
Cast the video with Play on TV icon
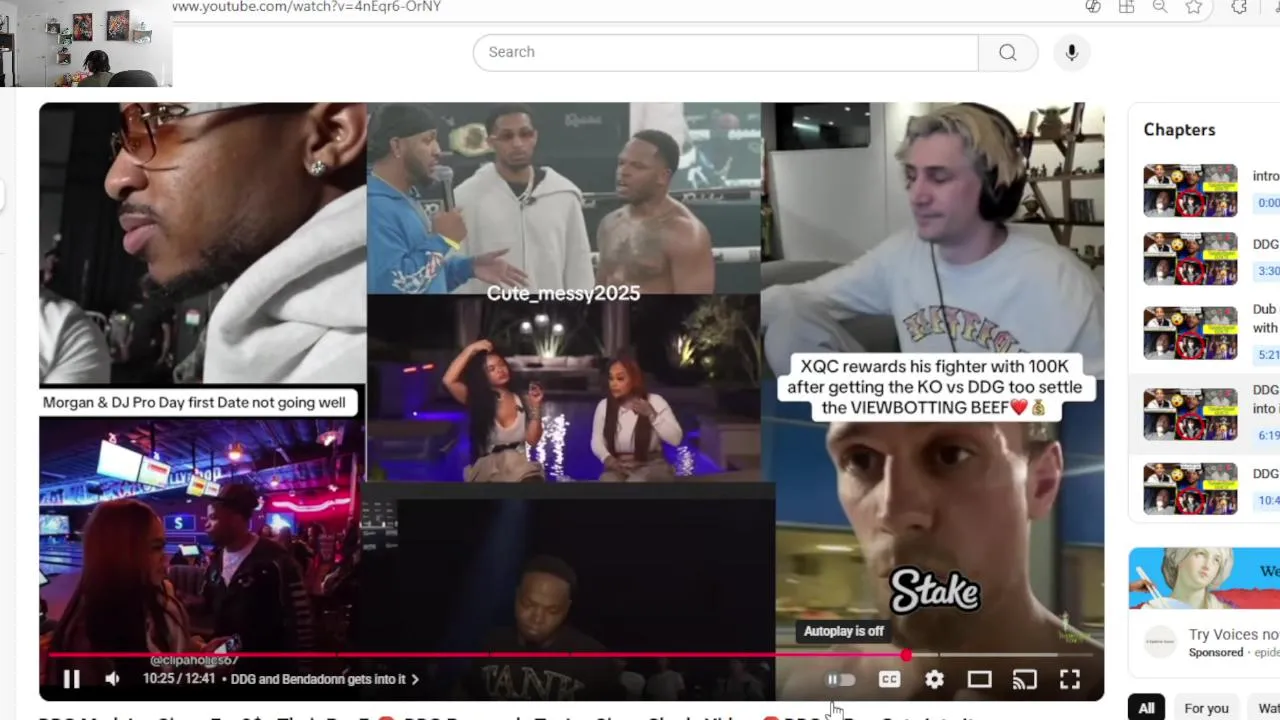(1024, 680)
